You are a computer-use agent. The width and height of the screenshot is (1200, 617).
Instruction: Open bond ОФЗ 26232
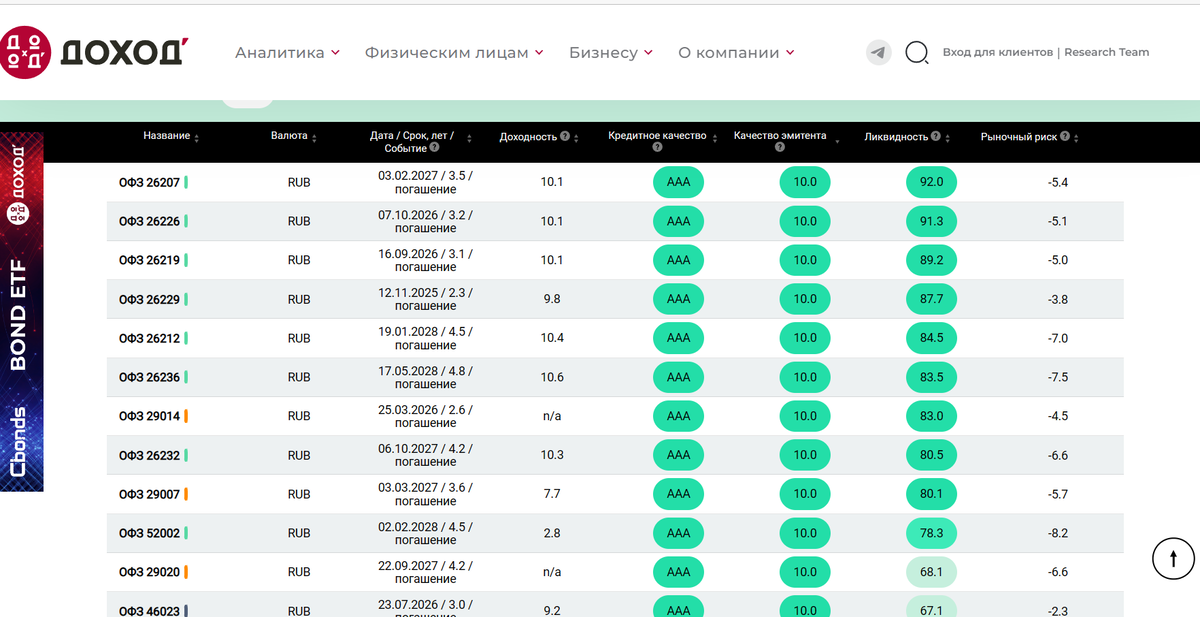coord(150,455)
